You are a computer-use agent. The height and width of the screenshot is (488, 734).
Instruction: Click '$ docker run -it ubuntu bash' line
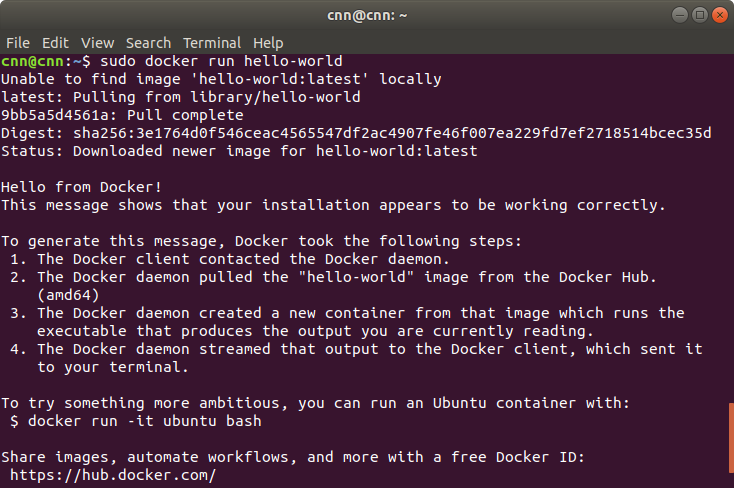(136, 421)
